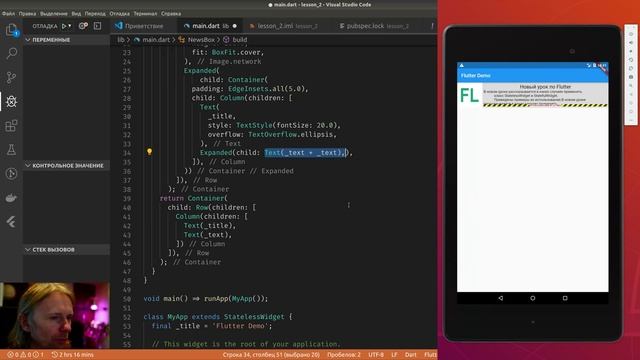The height and width of the screenshot is (360, 640).
Task: Click line number 34 in the gutter
Action: point(127,153)
